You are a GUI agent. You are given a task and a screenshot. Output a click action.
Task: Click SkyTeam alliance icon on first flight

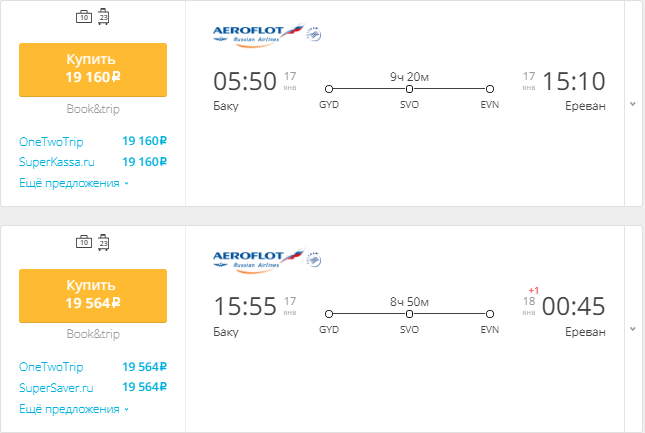[x=314, y=36]
